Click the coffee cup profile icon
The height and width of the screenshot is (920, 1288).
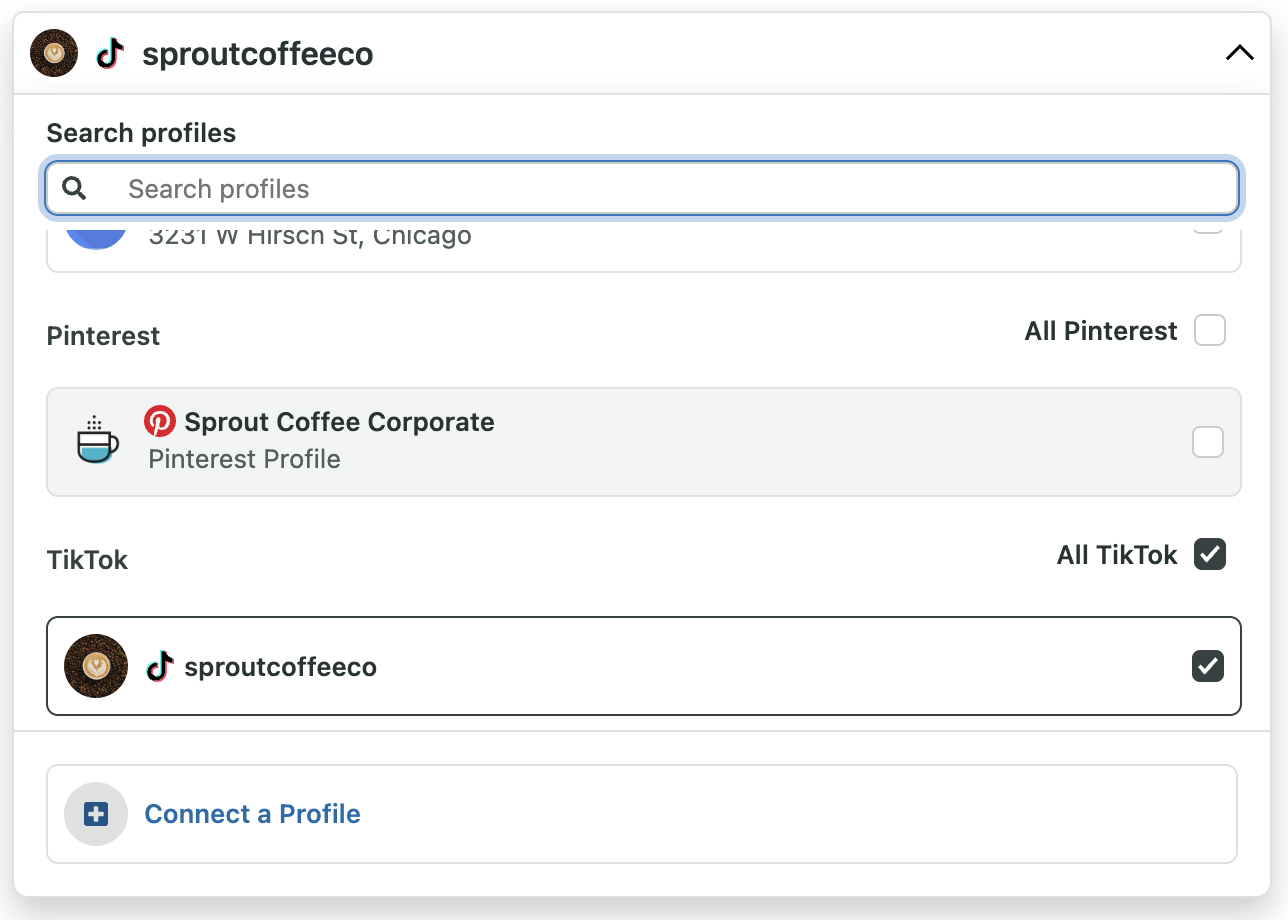pyautogui.click(x=97, y=440)
